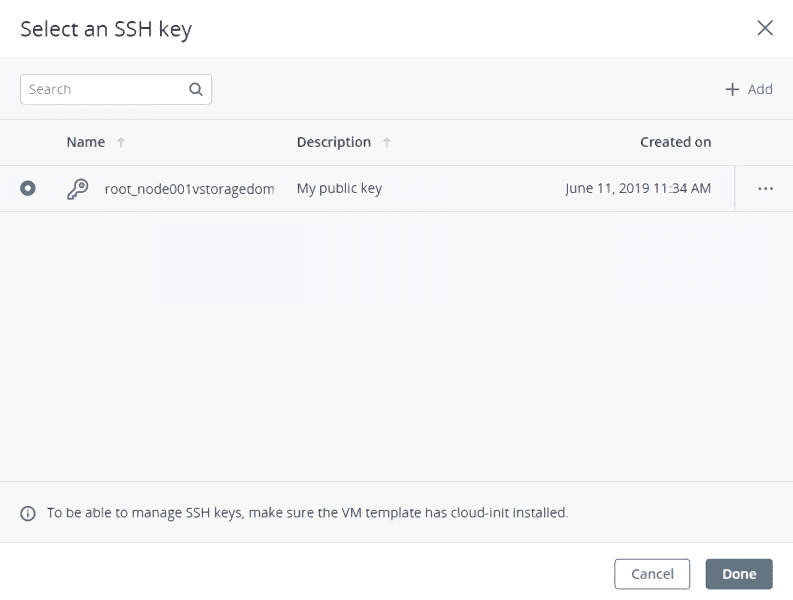Screen dimensions: 793x600
Task: Click the plus icon beside Add
Action: pos(733,89)
